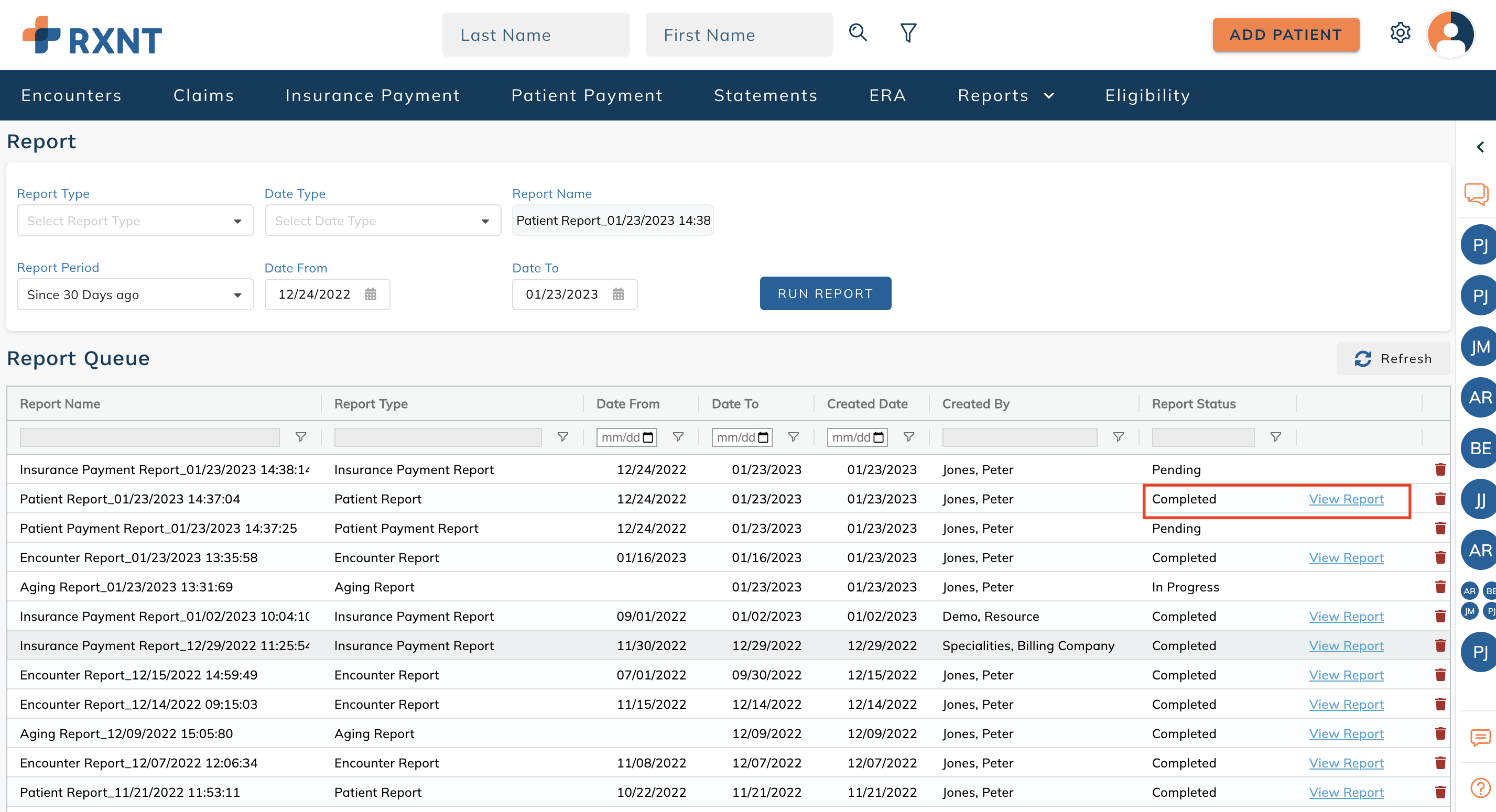This screenshot has width=1496, height=812.
Task: Click the Created By column filter icon
Action: [1118, 437]
